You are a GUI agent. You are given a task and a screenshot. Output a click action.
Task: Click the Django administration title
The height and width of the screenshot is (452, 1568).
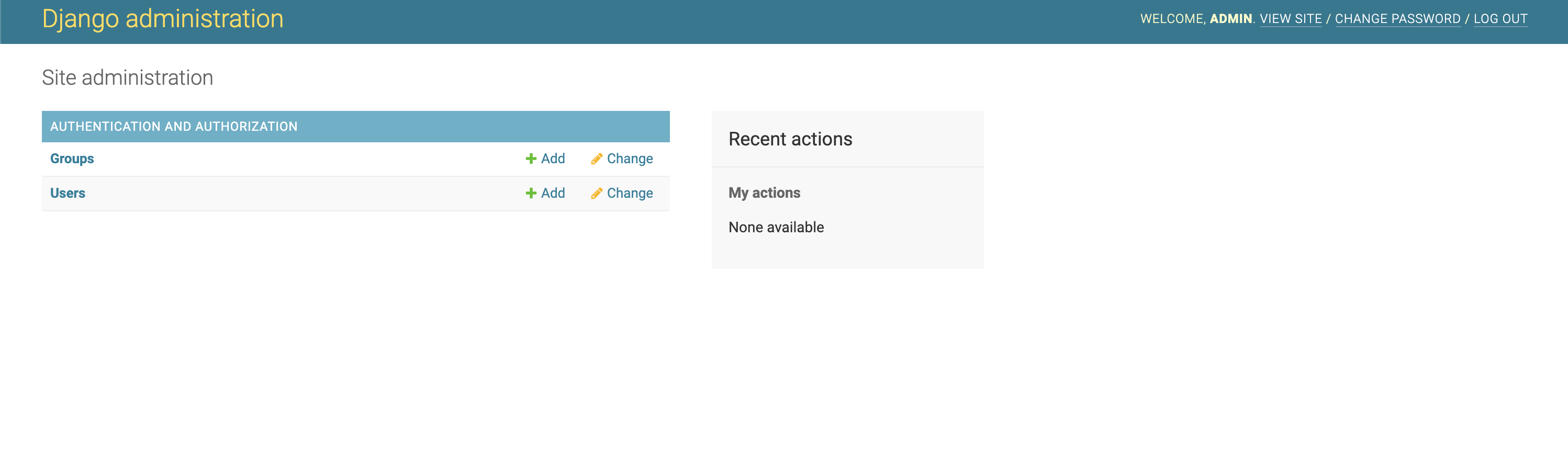163,19
